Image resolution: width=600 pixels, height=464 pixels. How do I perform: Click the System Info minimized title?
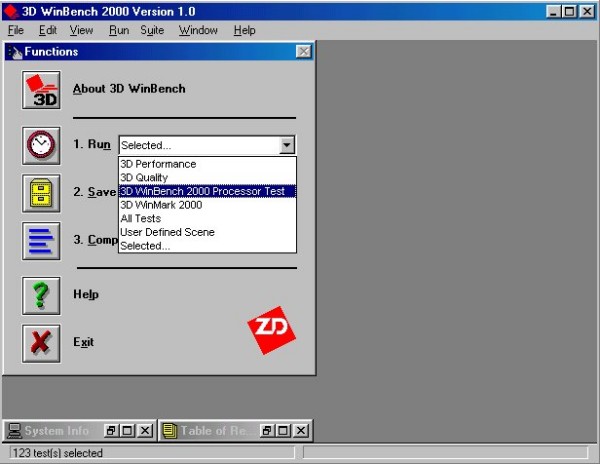click(57, 431)
